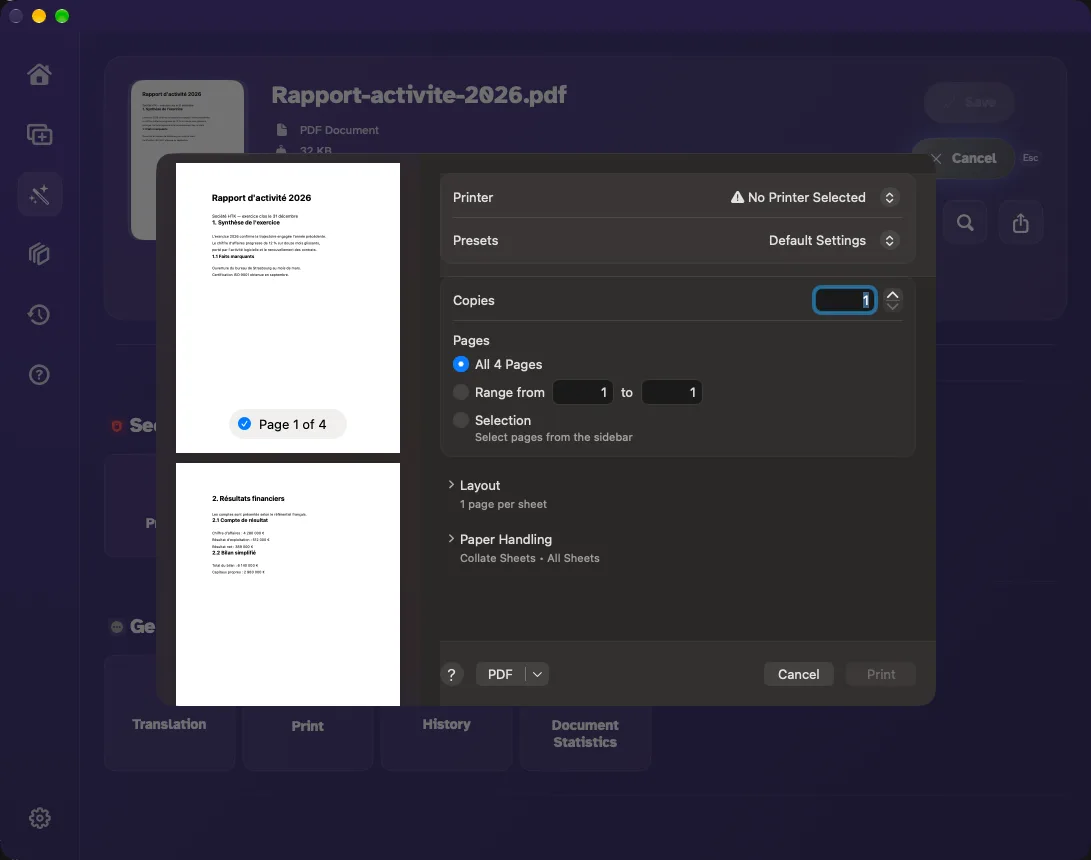This screenshot has height=860, width=1091.
Task: Open the history clock sidebar icon
Action: point(39,314)
